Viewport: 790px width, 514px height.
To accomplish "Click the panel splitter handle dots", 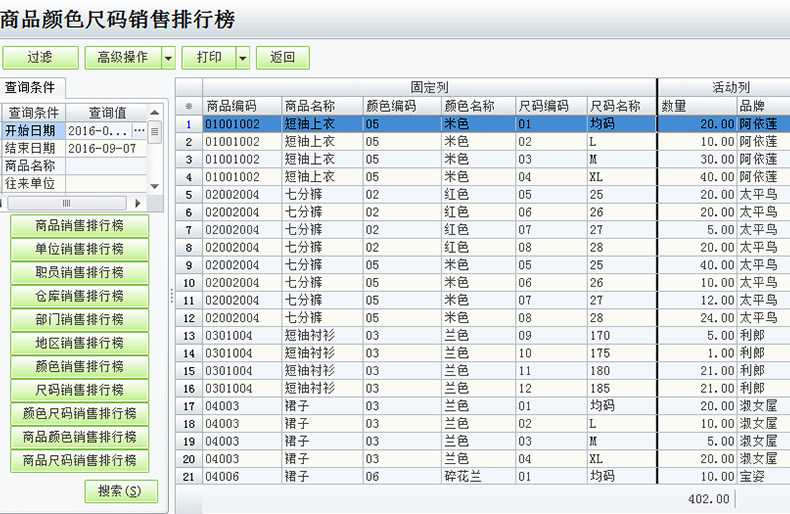I will click(171, 296).
